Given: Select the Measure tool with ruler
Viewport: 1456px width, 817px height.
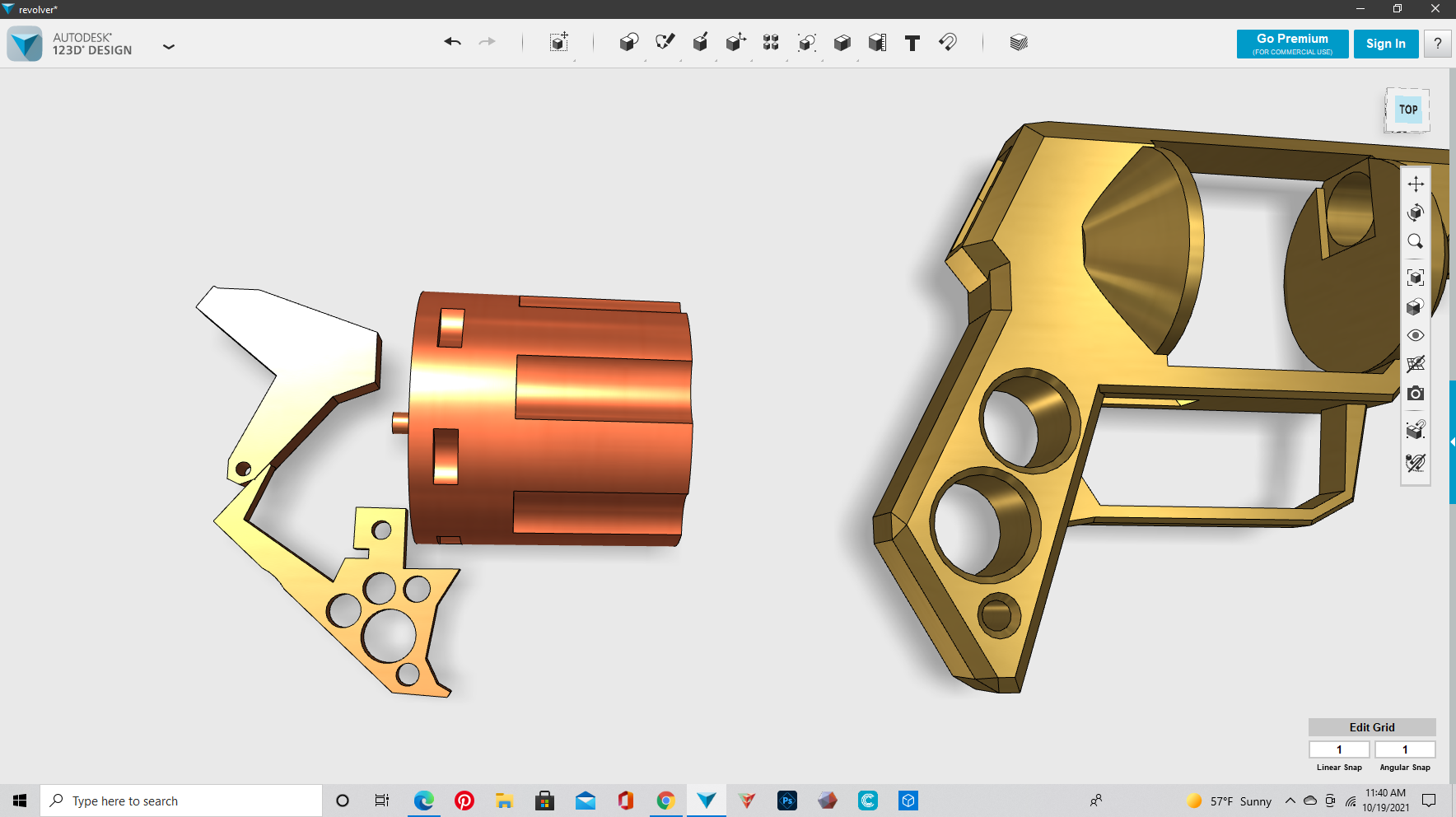Looking at the screenshot, I should click(x=877, y=42).
